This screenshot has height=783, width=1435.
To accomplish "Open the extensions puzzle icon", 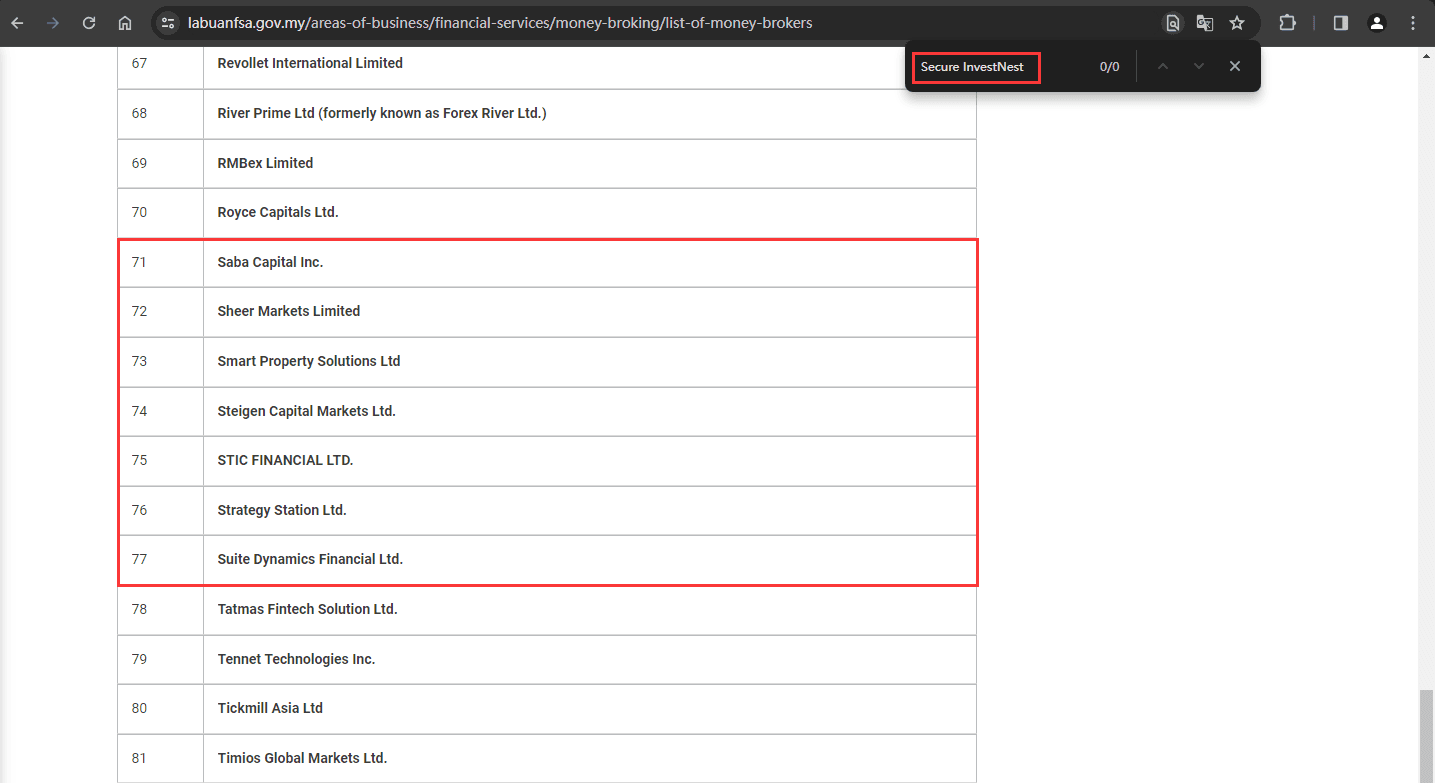I will pyautogui.click(x=1288, y=22).
